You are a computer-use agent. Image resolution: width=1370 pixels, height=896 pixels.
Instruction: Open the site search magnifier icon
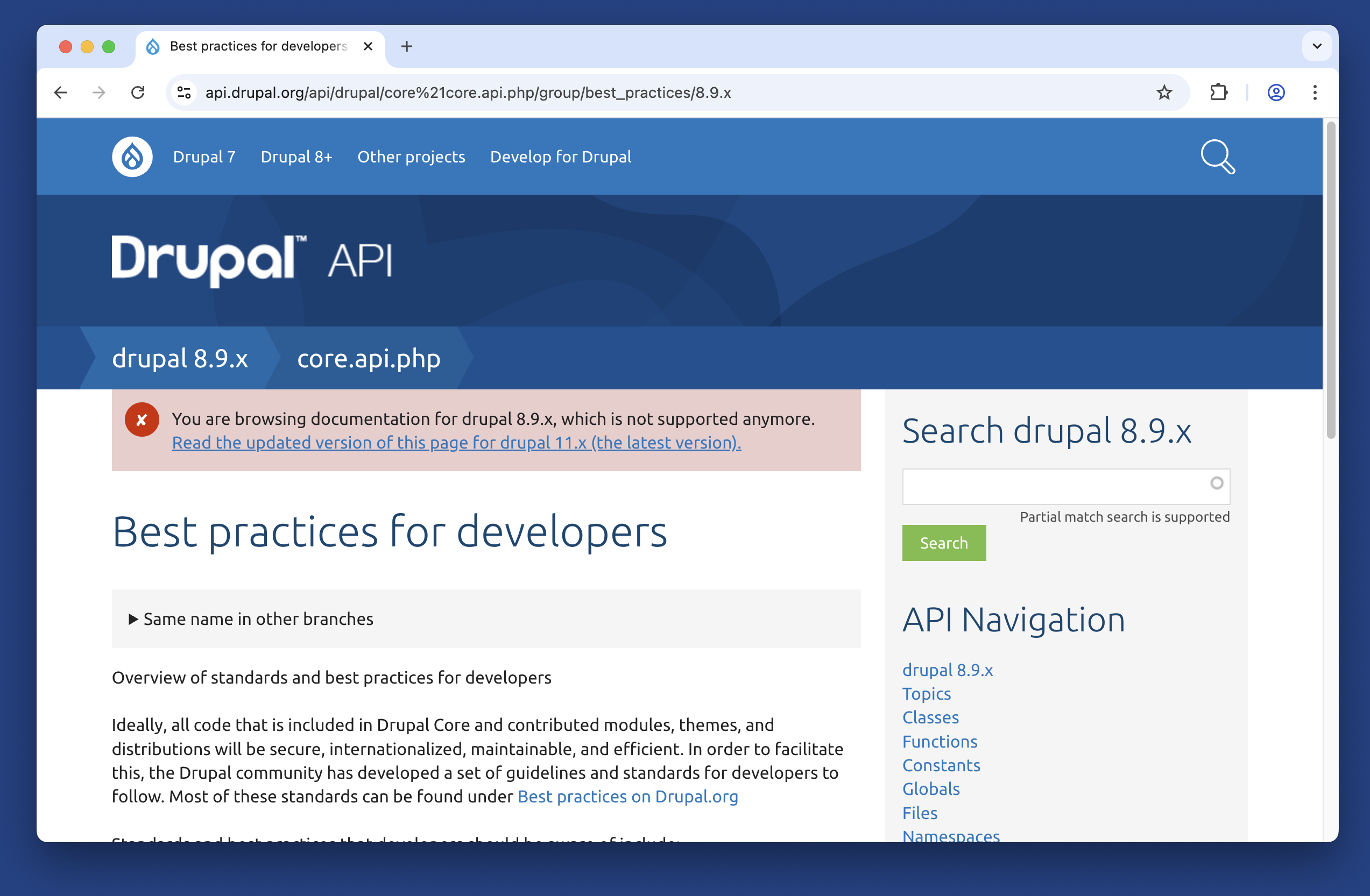pyautogui.click(x=1218, y=157)
